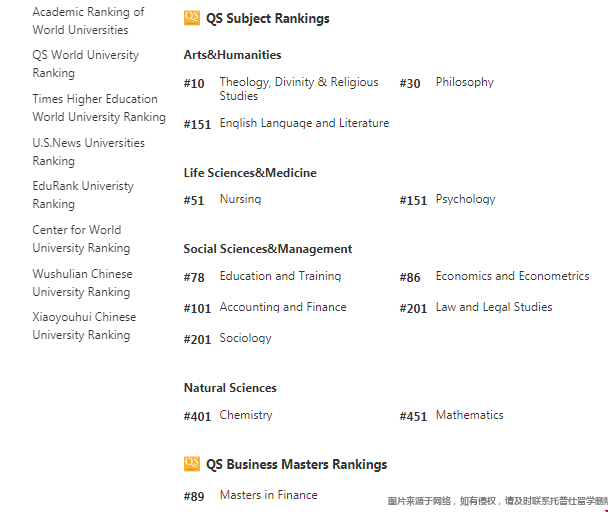The height and width of the screenshot is (512, 608).
Task: Click the QS Subject Rankings logo icon
Action: (x=192, y=18)
